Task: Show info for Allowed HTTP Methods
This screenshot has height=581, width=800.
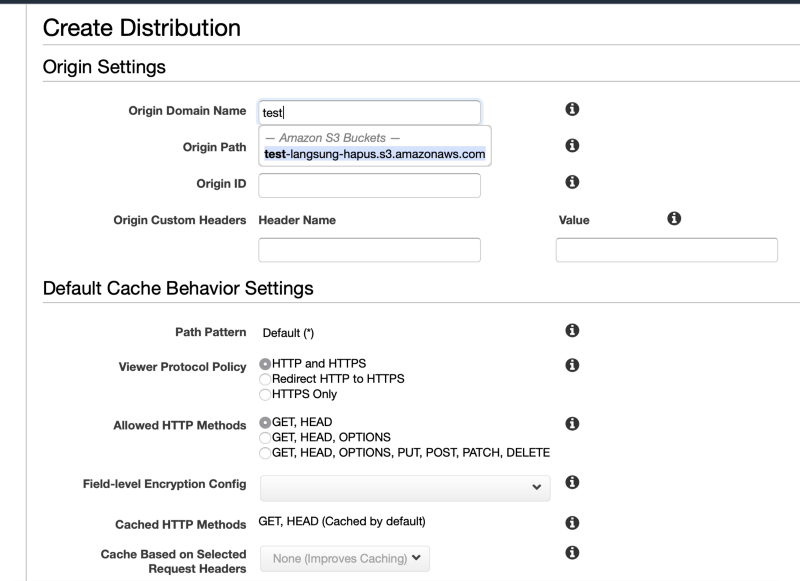Action: 572,424
